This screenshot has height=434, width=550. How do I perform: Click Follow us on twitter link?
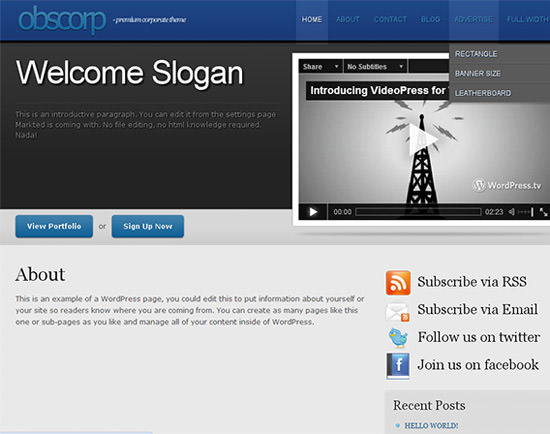[478, 337]
